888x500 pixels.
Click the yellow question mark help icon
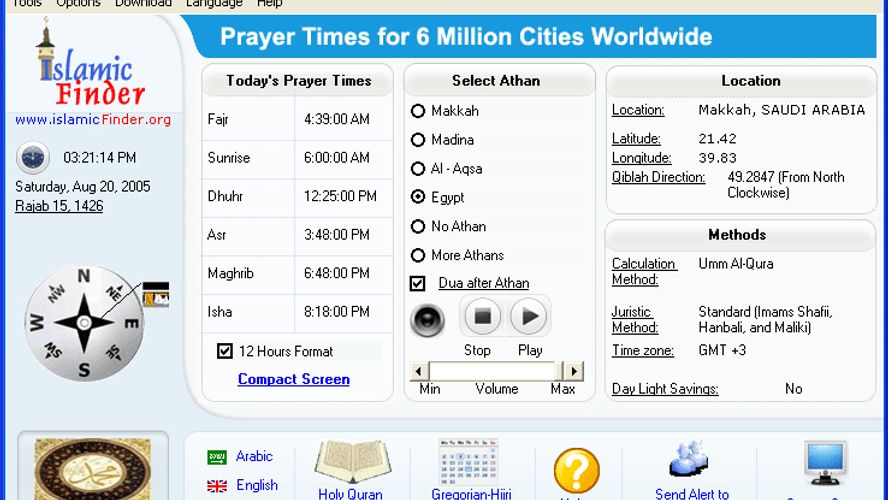577,471
